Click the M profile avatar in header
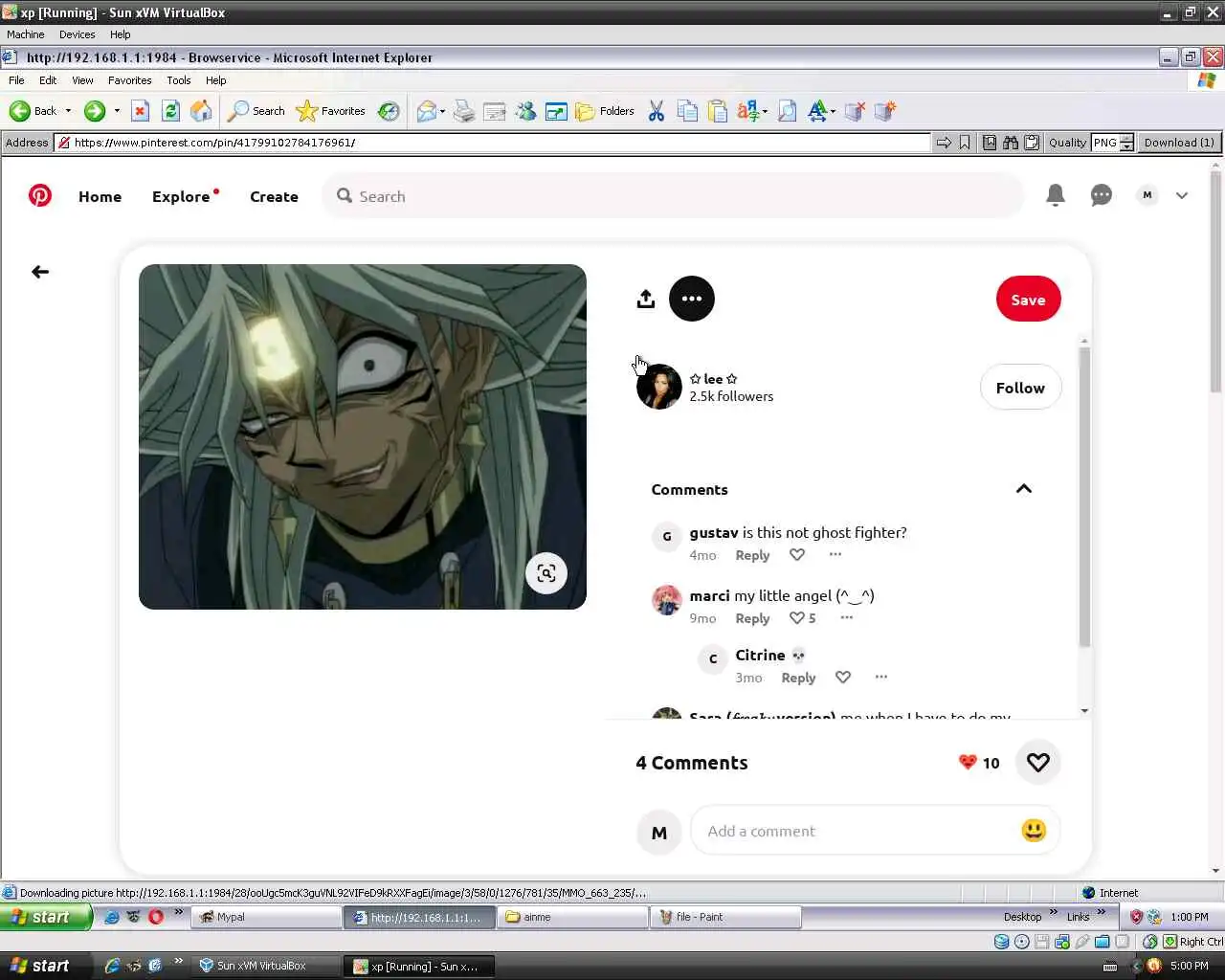The image size is (1225, 980). [x=1147, y=195]
